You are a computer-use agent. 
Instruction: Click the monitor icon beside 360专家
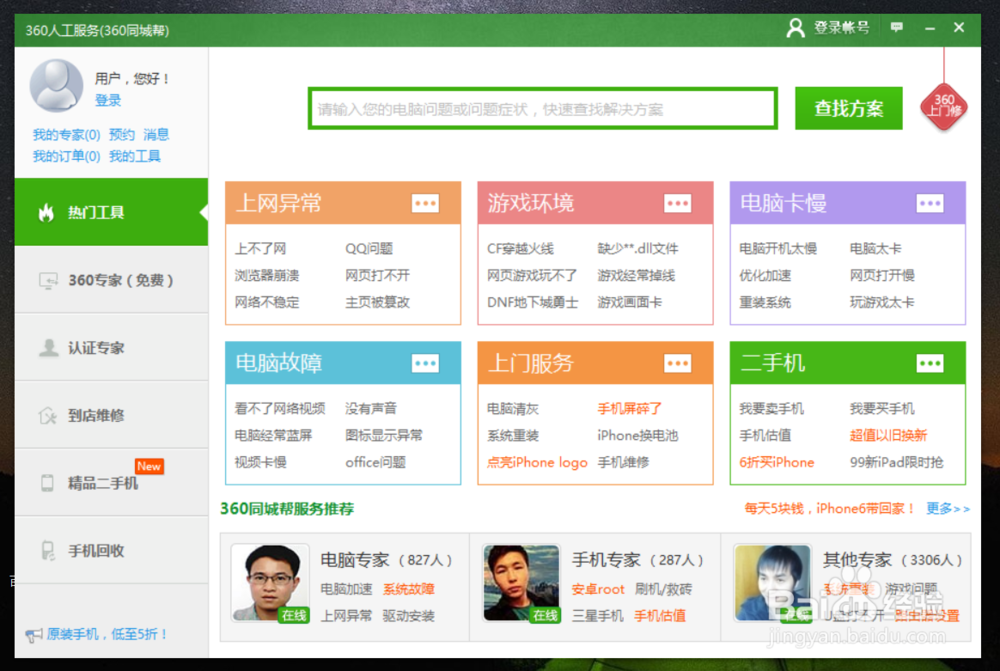[x=48, y=281]
